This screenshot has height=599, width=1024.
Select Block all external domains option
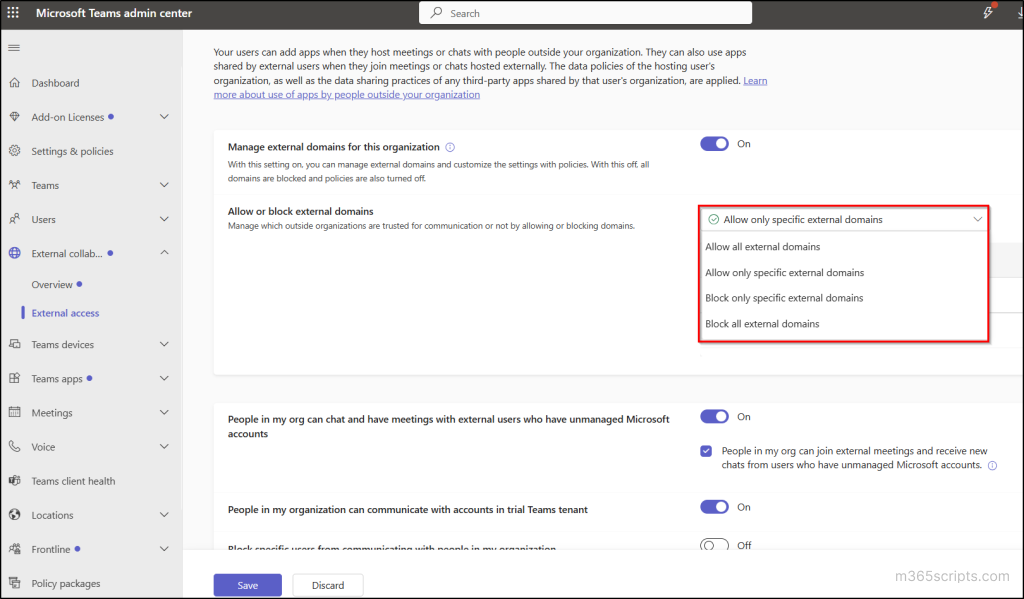(843, 324)
